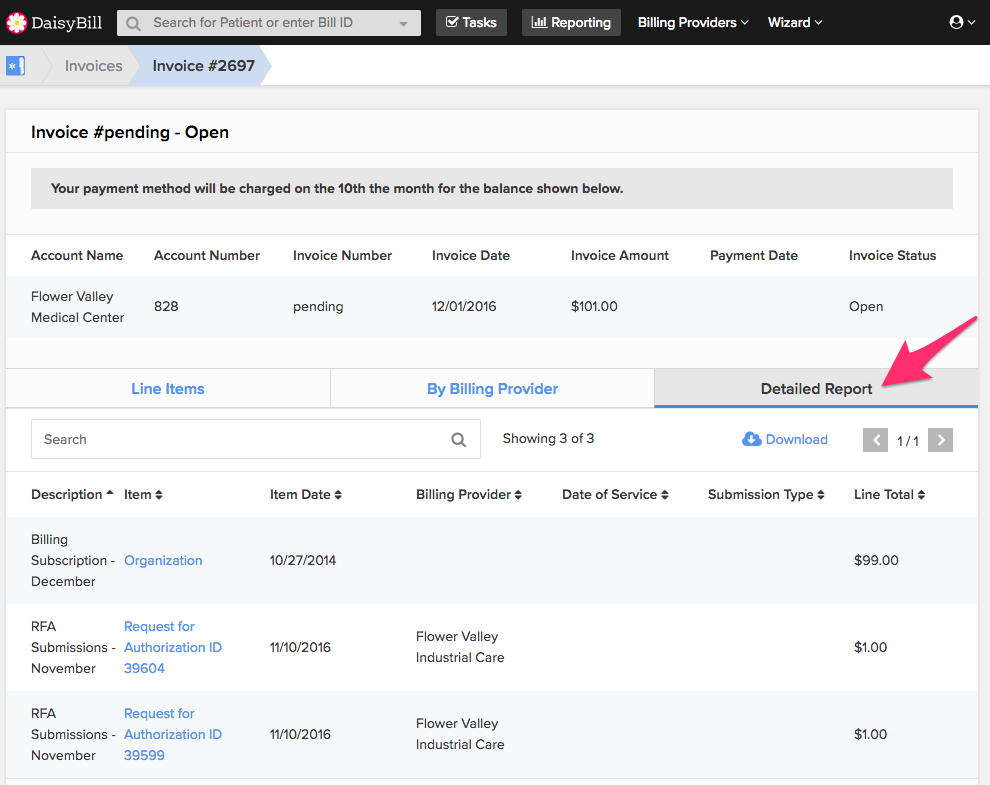Go to previous page arrow

[875, 440]
